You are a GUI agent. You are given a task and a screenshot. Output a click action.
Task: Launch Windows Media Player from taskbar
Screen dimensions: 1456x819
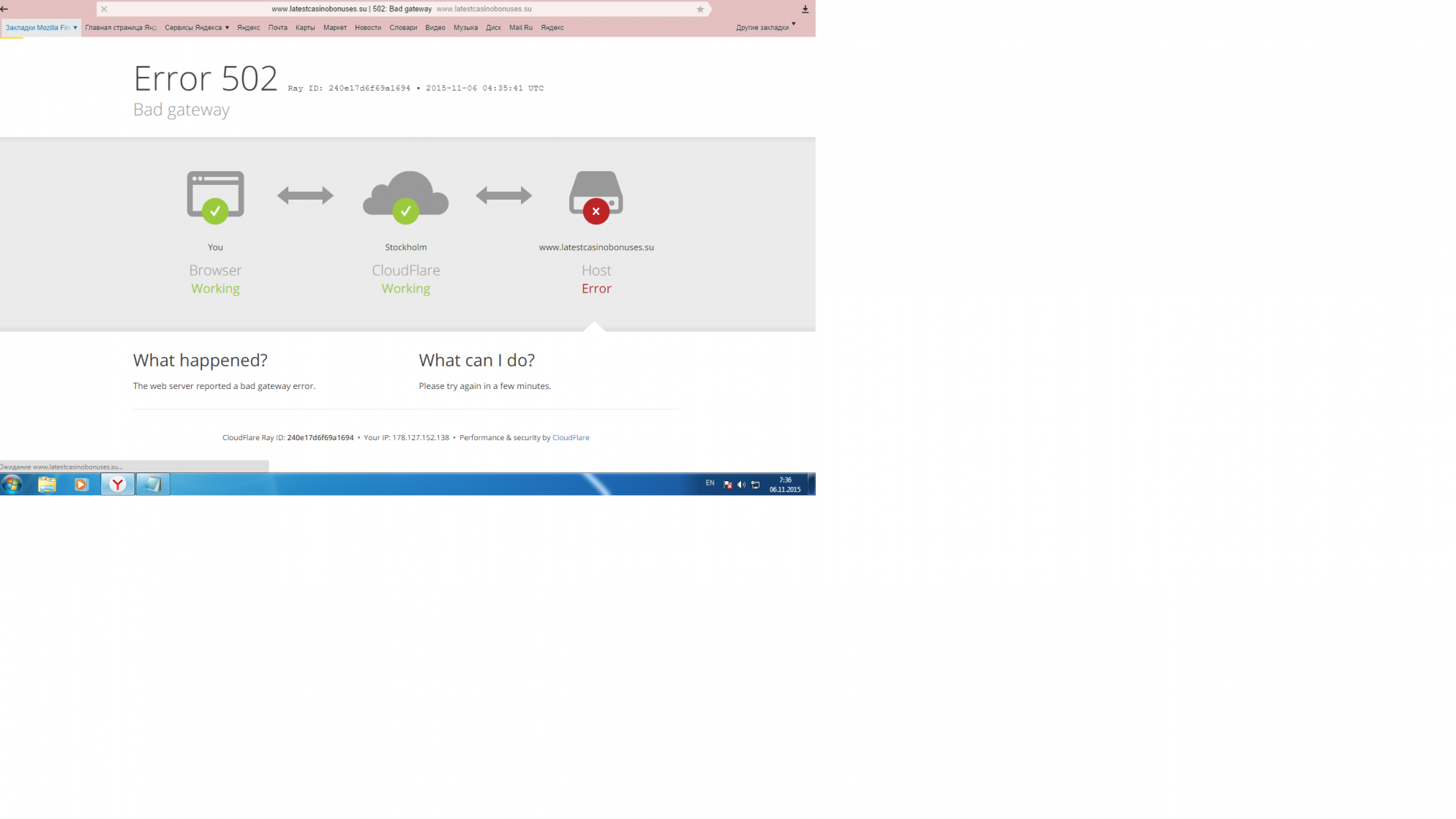coord(81,484)
